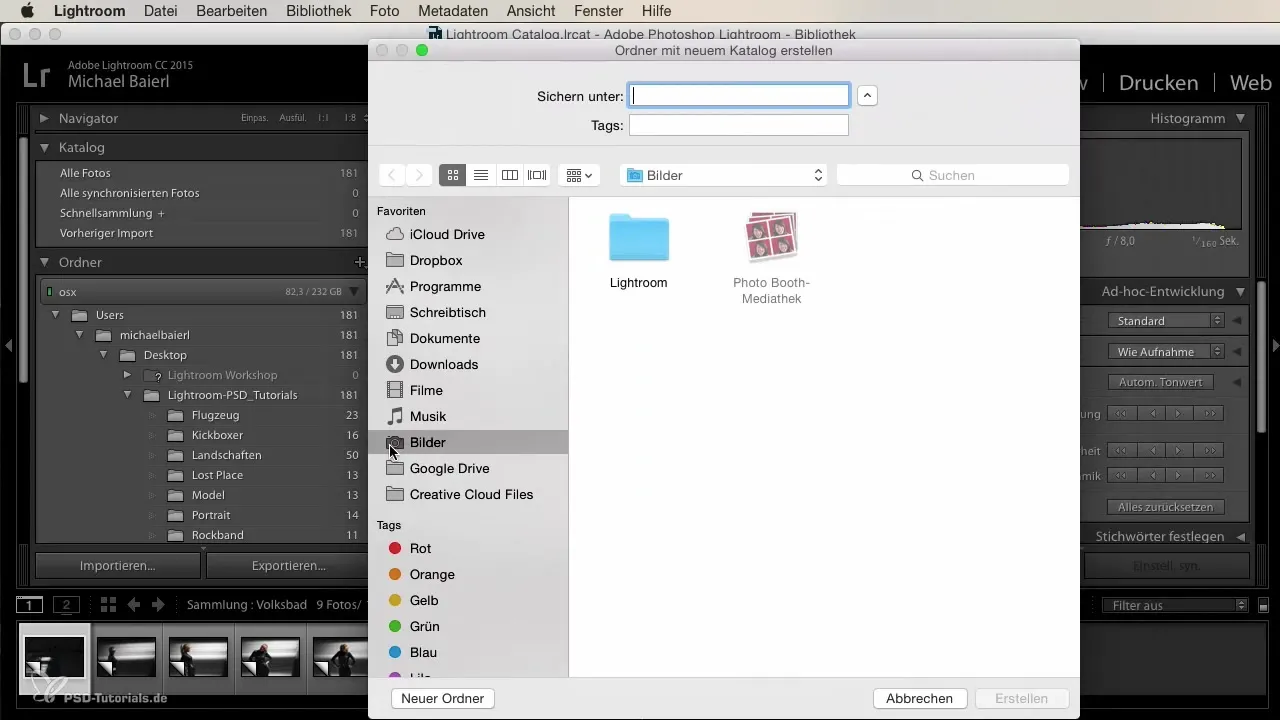Open the Lightroom application menu
This screenshot has width=1280, height=720.
[89, 11]
